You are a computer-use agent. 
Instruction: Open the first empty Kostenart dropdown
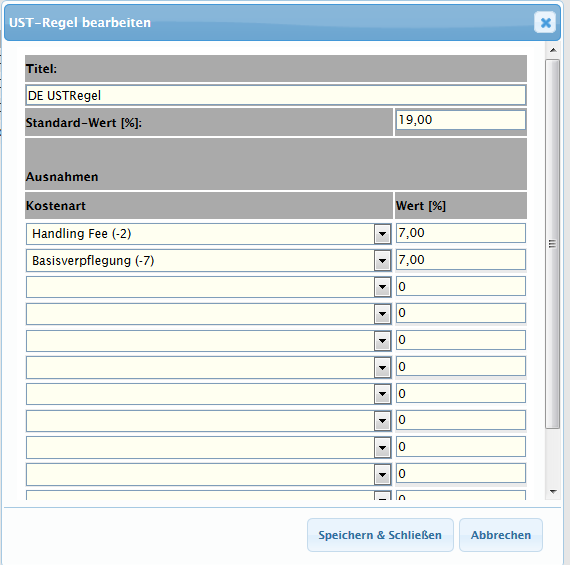pos(208,287)
